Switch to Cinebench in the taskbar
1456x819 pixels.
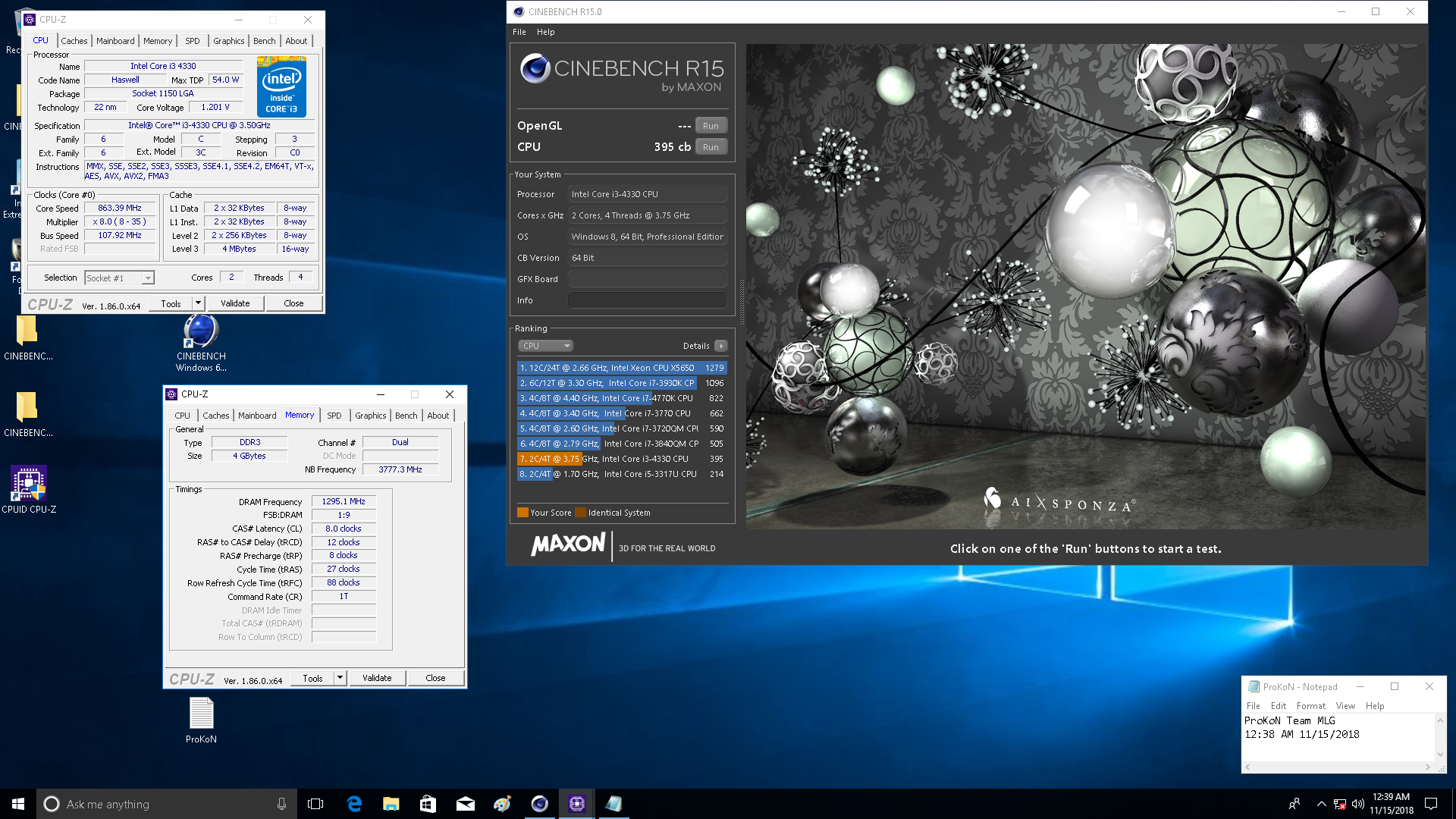click(x=539, y=804)
